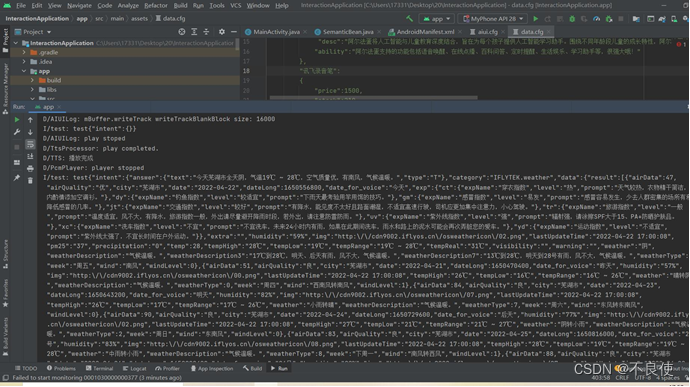This screenshot has width=690, height=387.
Task: Click the Select Opened File target icon
Action: tap(182, 32)
